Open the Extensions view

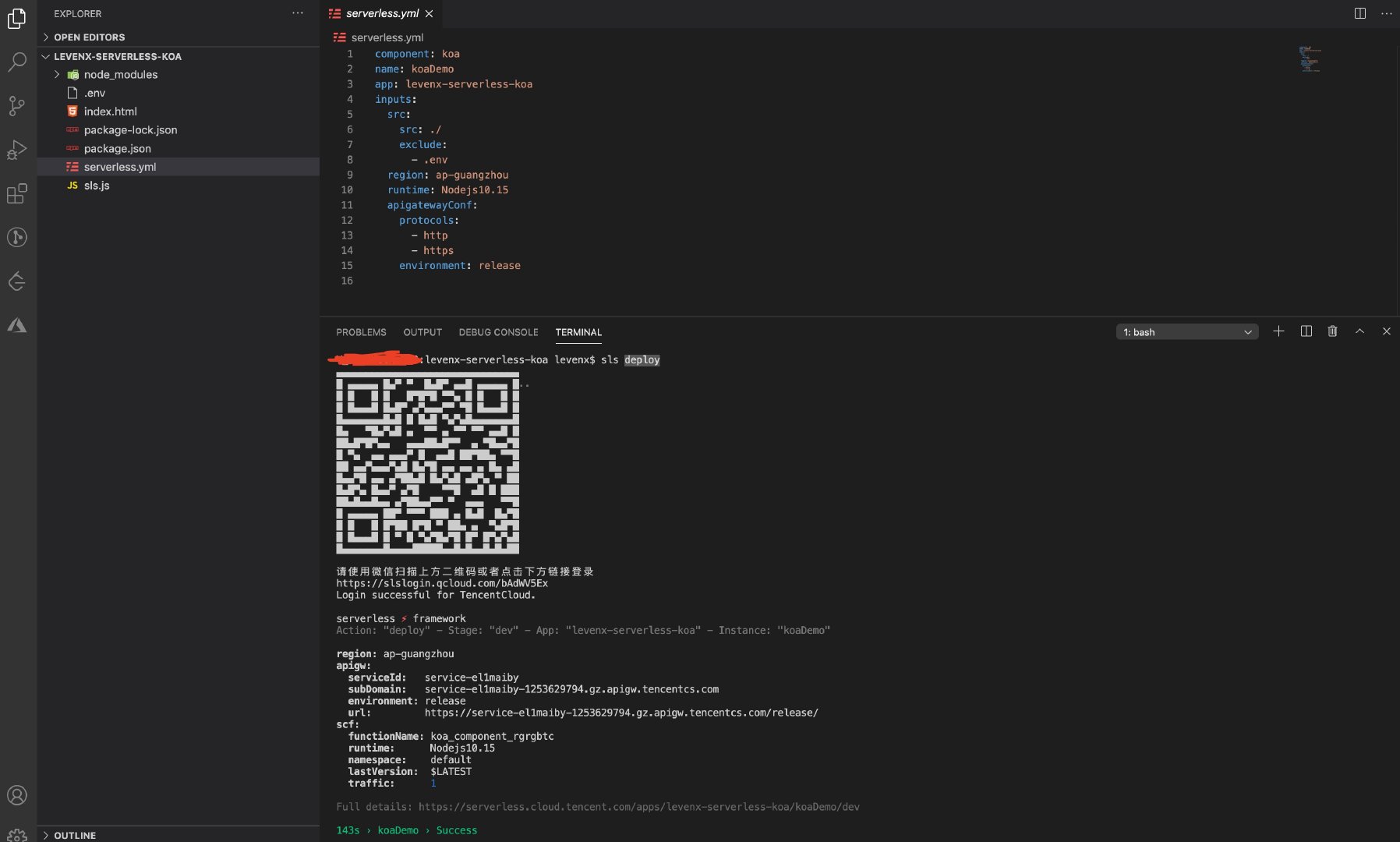point(17,193)
